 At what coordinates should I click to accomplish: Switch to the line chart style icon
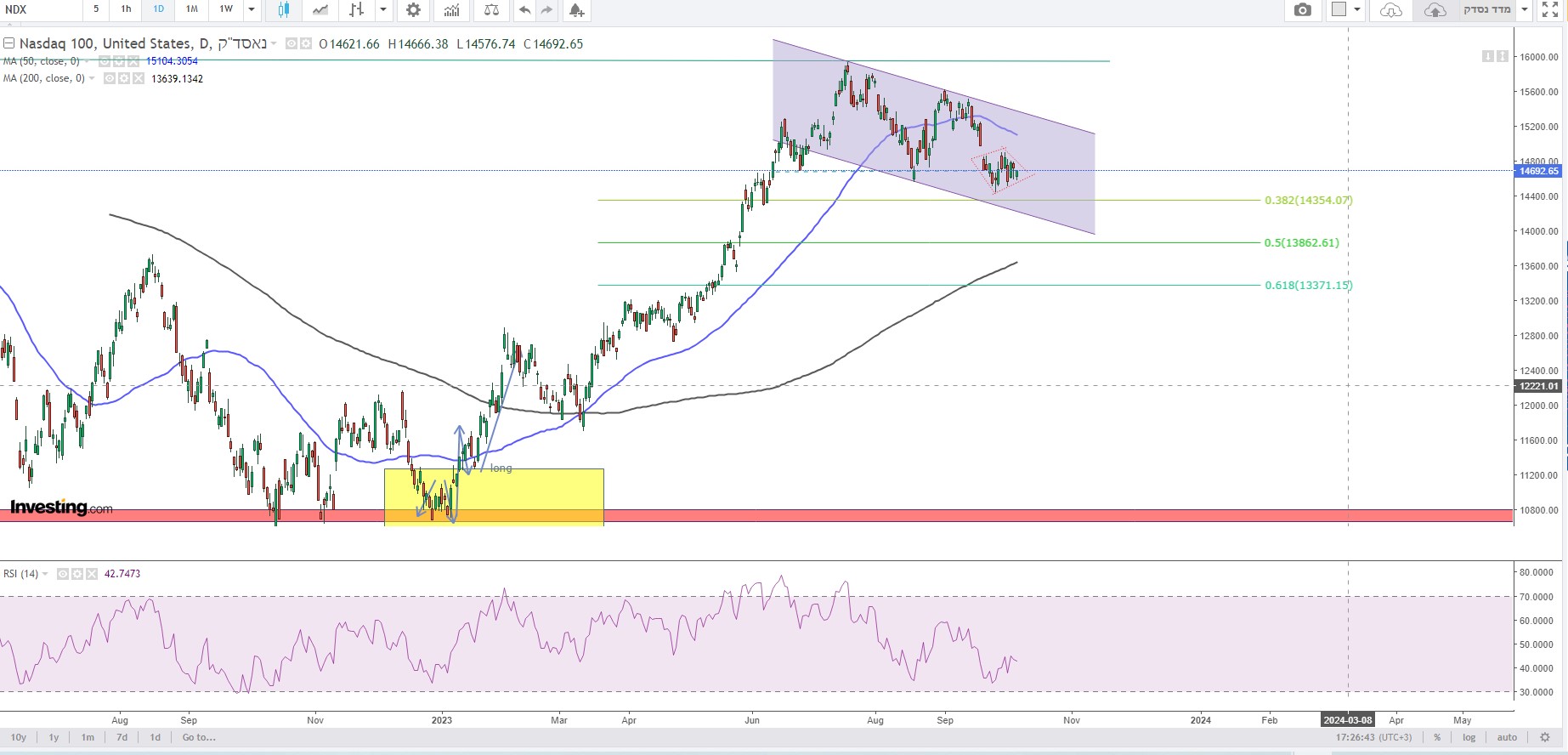pyautogui.click(x=320, y=9)
